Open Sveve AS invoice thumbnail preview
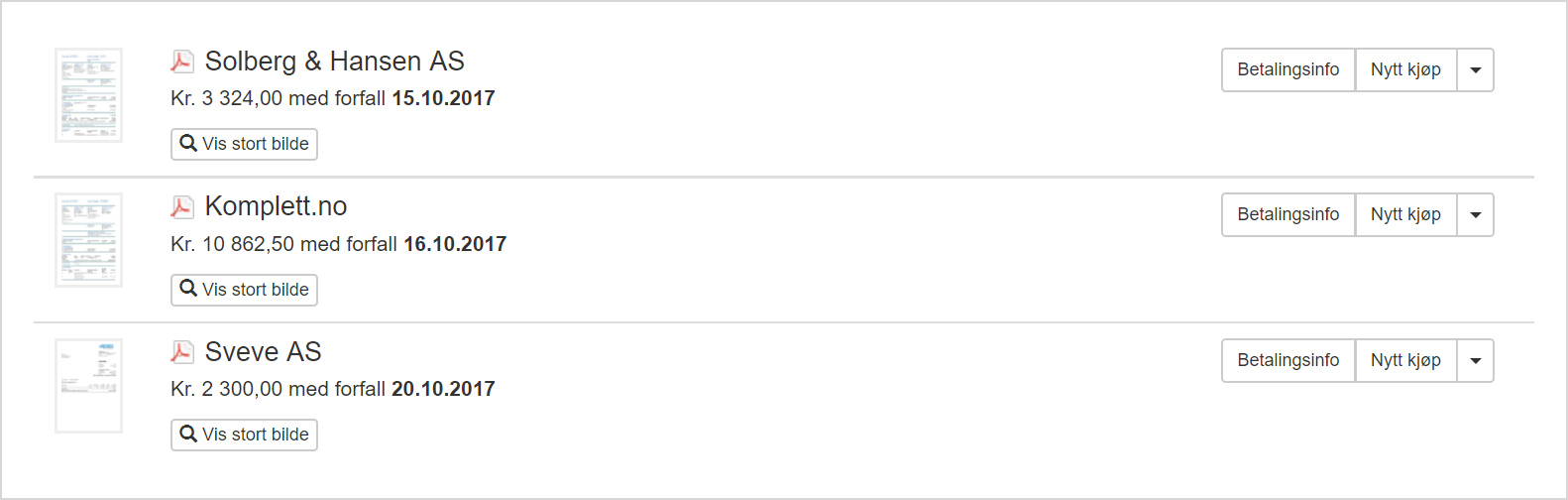The width and height of the screenshot is (1568, 500). (x=88, y=386)
